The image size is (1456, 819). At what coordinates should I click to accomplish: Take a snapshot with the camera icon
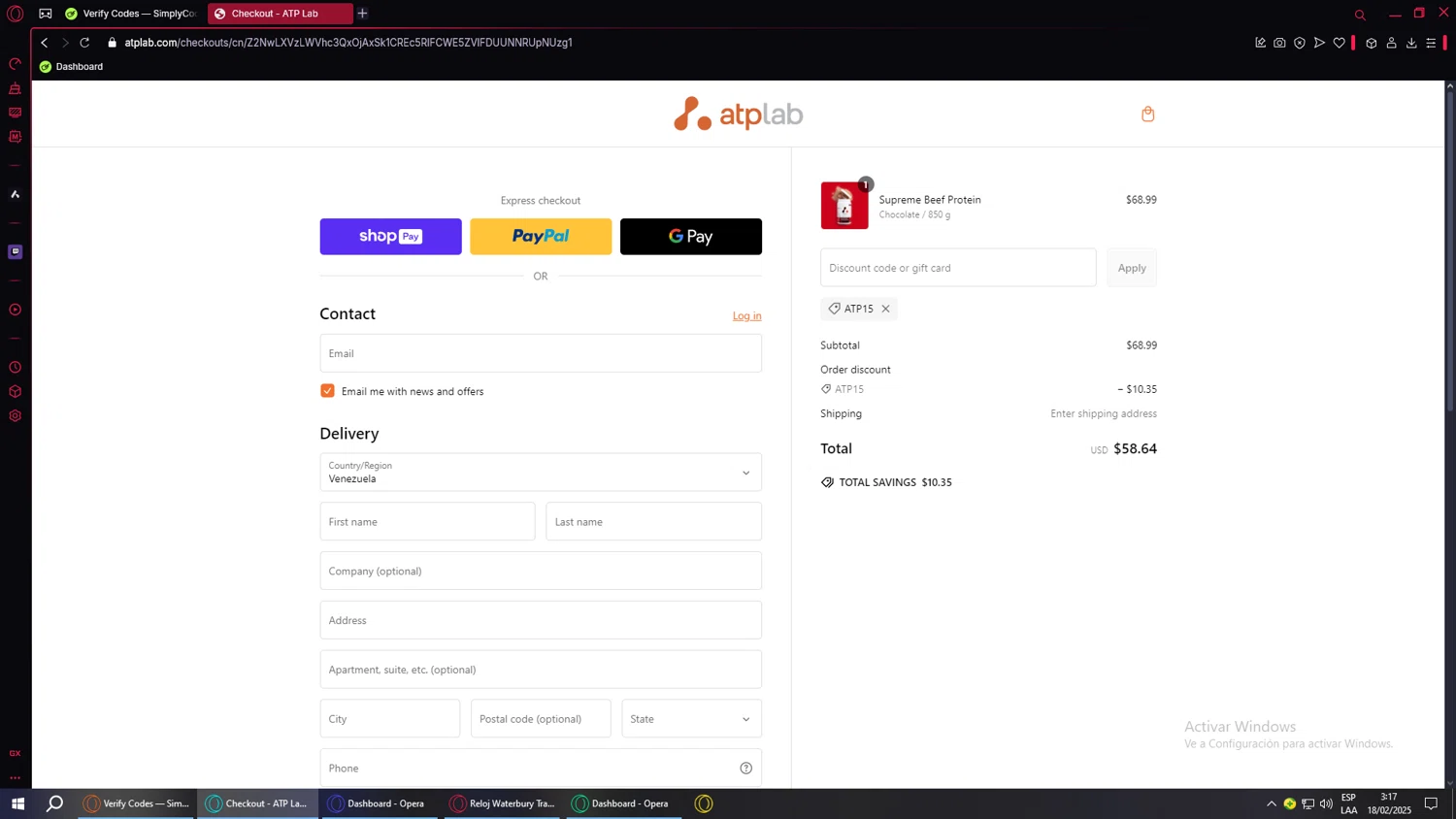pyautogui.click(x=1279, y=43)
